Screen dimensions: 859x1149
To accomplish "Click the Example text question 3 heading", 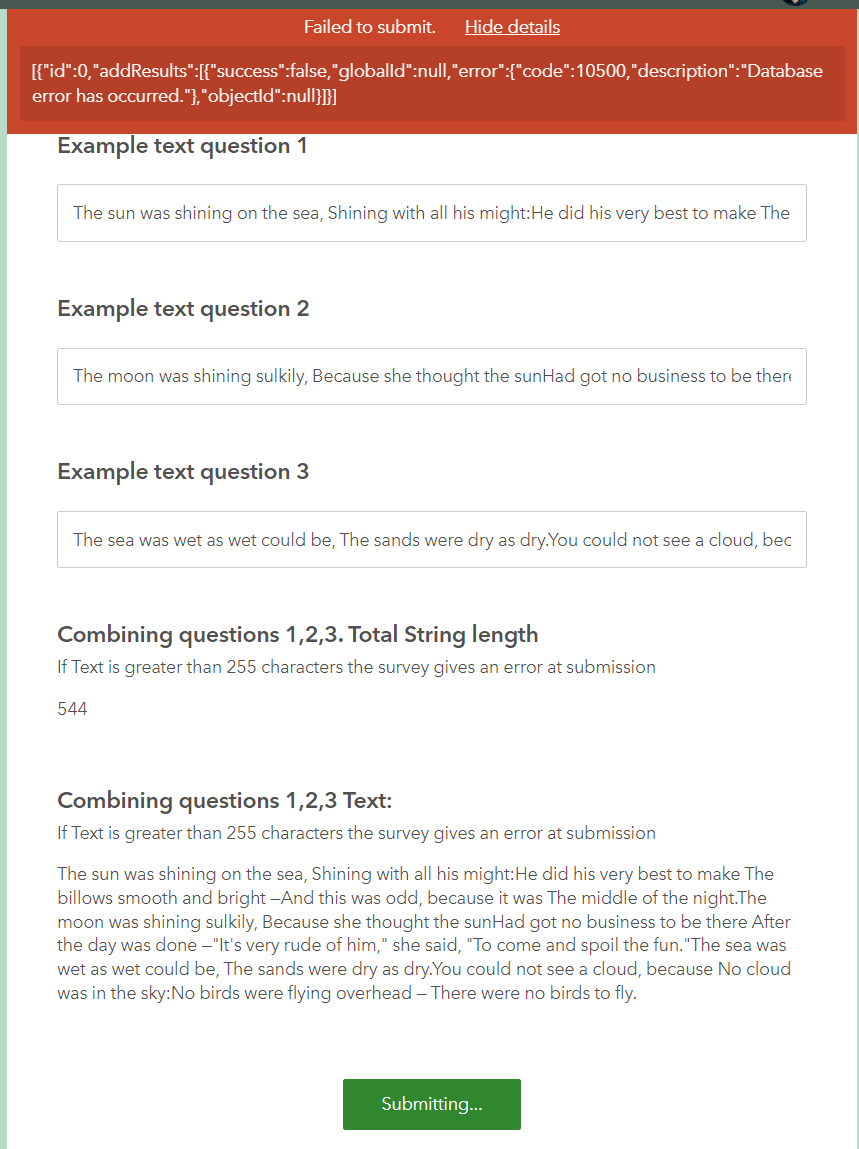I will point(181,471).
